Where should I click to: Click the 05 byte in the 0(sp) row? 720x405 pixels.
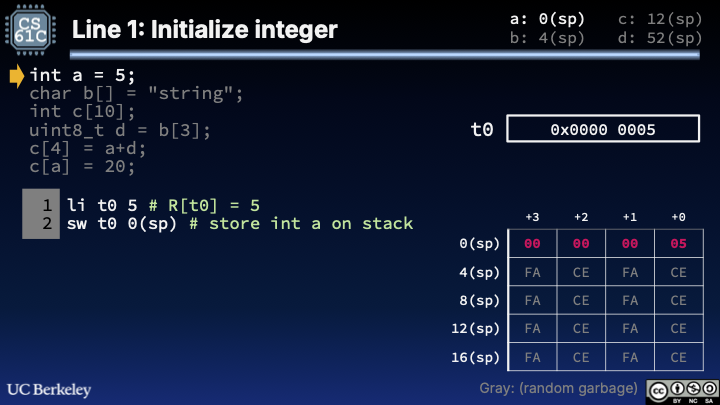click(677, 243)
